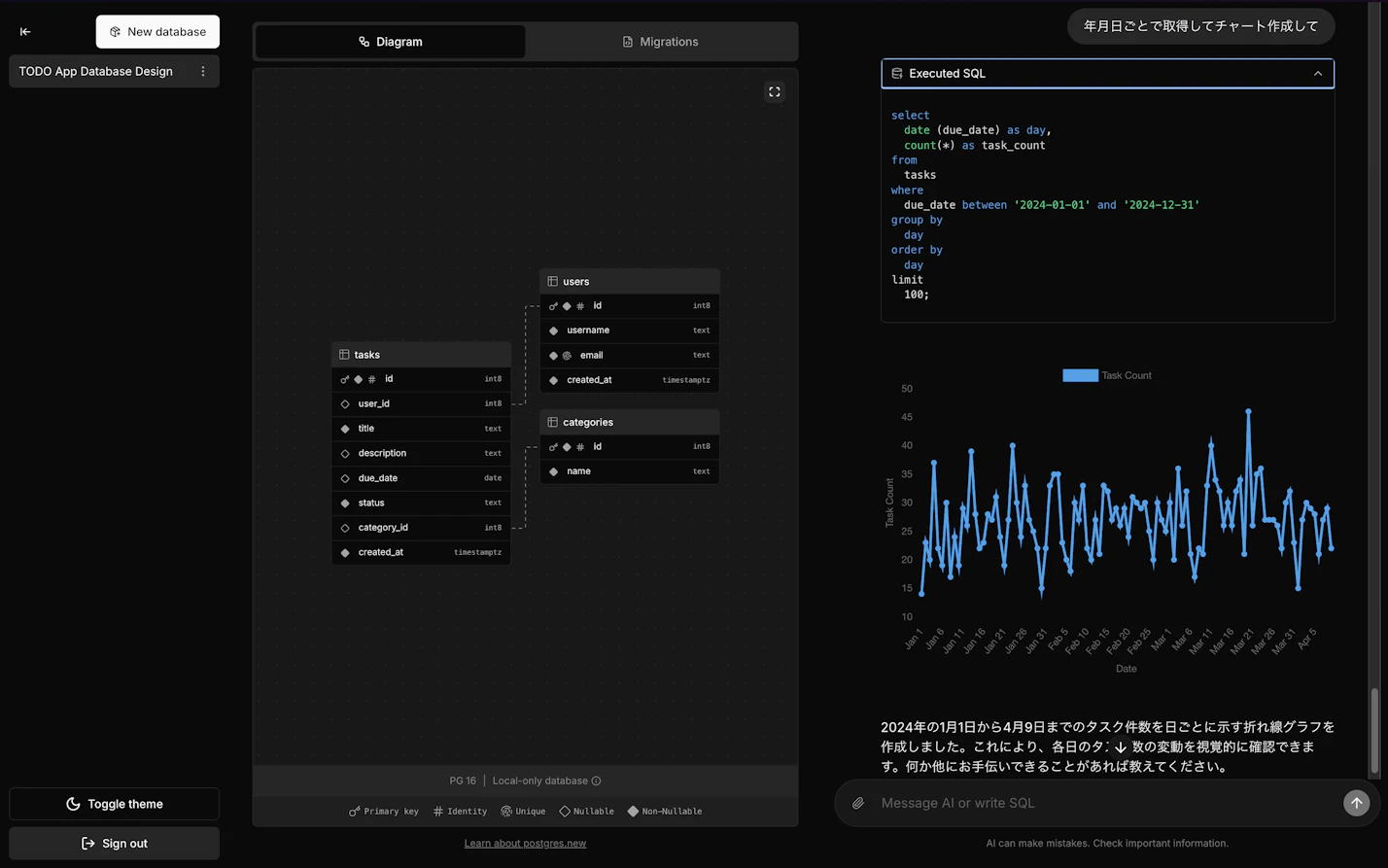Click the Primary key legend icon
This screenshot has height=868, width=1388.
click(354, 811)
